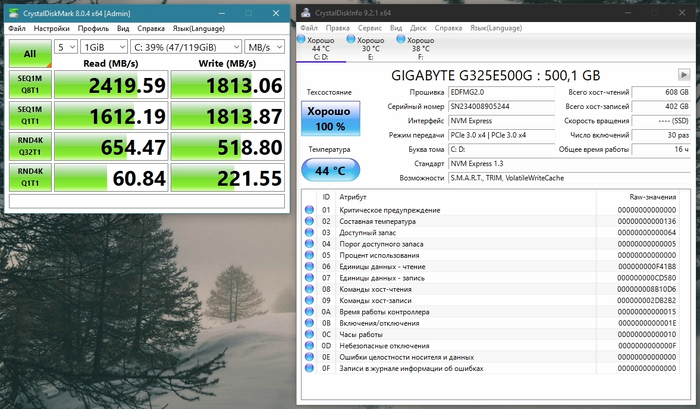Click status circle for attribute 02

click(x=309, y=221)
